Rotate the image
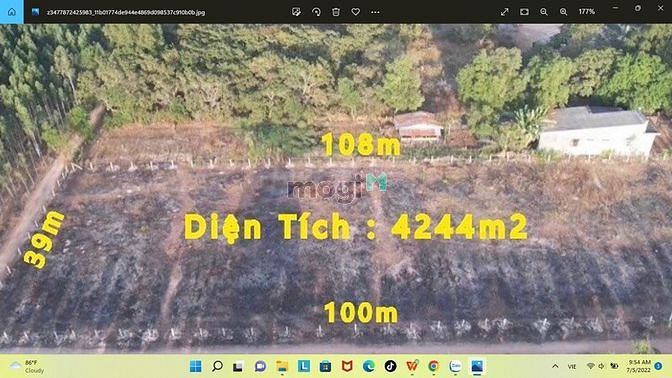This screenshot has width=672, height=378. (316, 12)
